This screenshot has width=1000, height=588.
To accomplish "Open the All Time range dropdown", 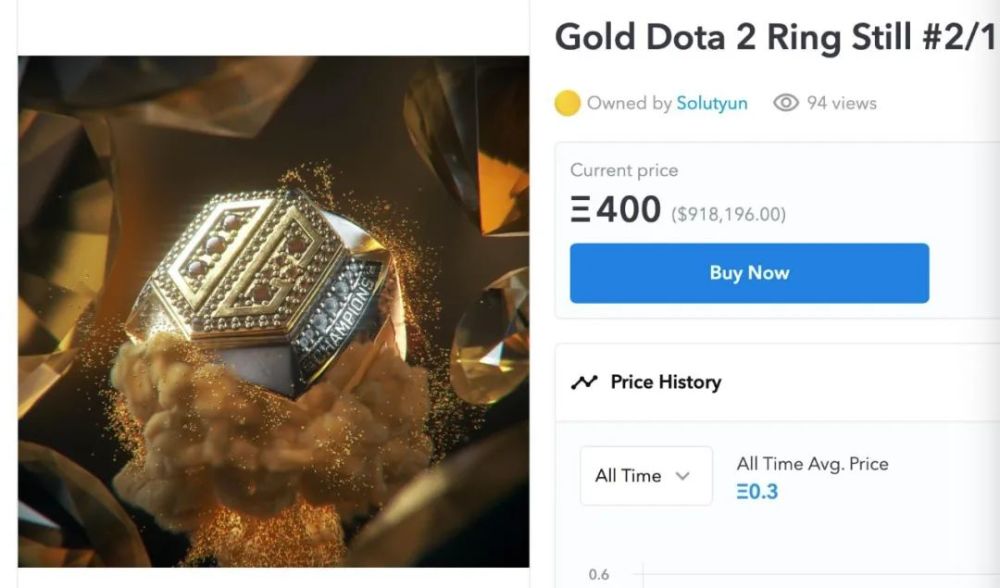I will tap(646, 476).
